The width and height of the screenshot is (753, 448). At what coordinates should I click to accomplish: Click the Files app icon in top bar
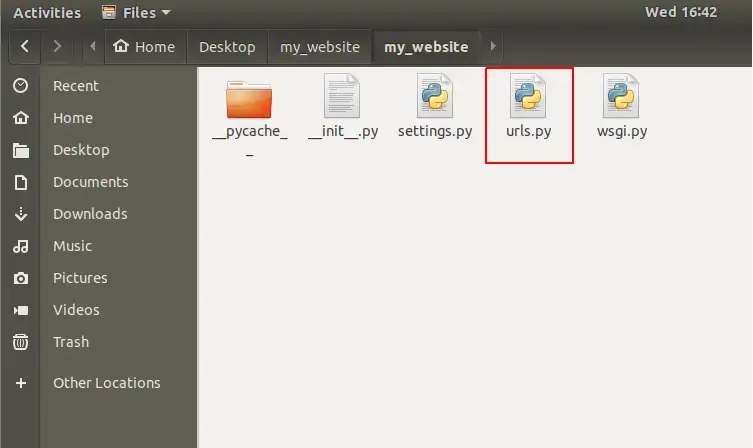[x=109, y=12]
